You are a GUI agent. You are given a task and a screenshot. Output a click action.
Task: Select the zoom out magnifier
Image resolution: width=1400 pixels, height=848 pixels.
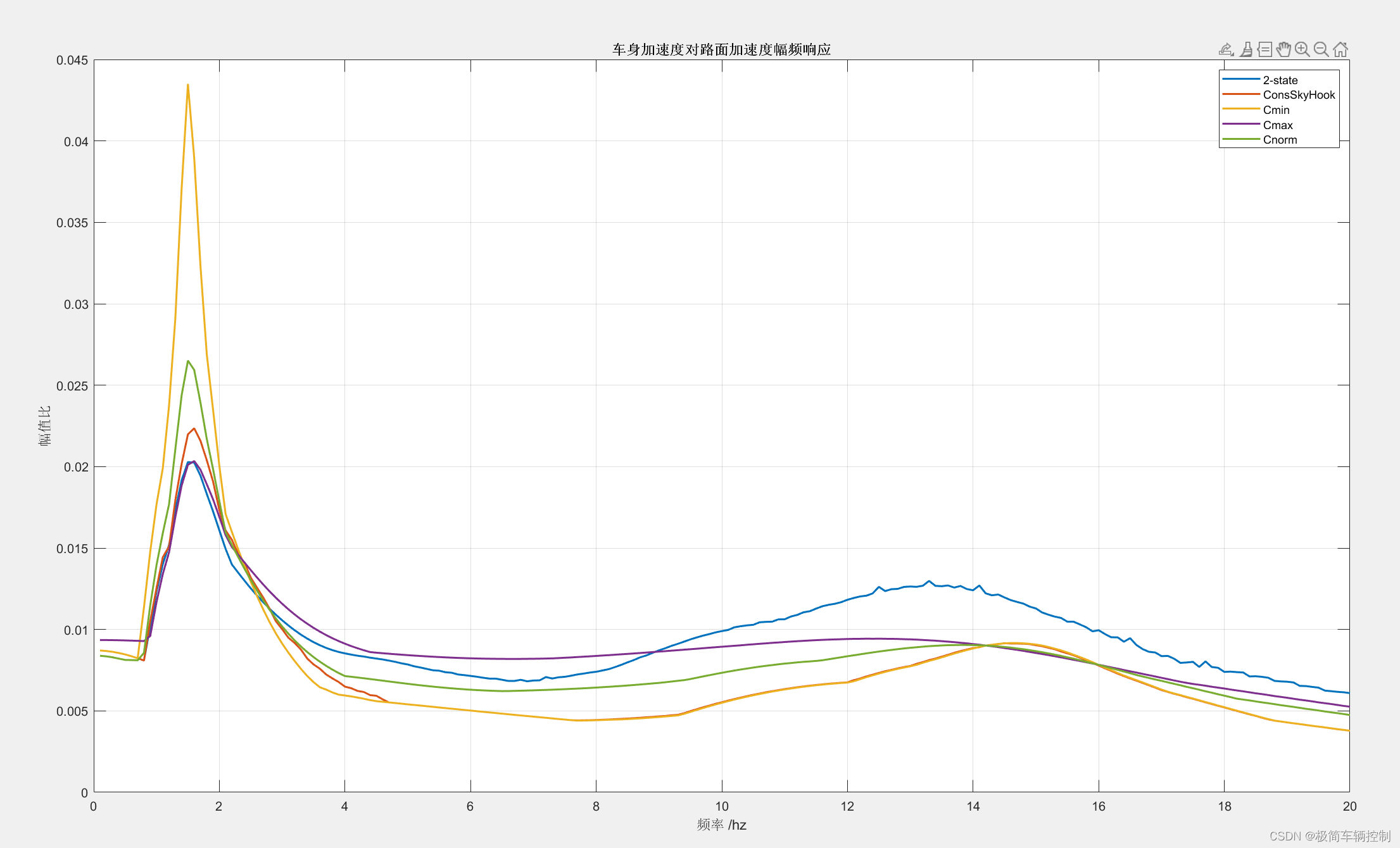click(x=1321, y=49)
